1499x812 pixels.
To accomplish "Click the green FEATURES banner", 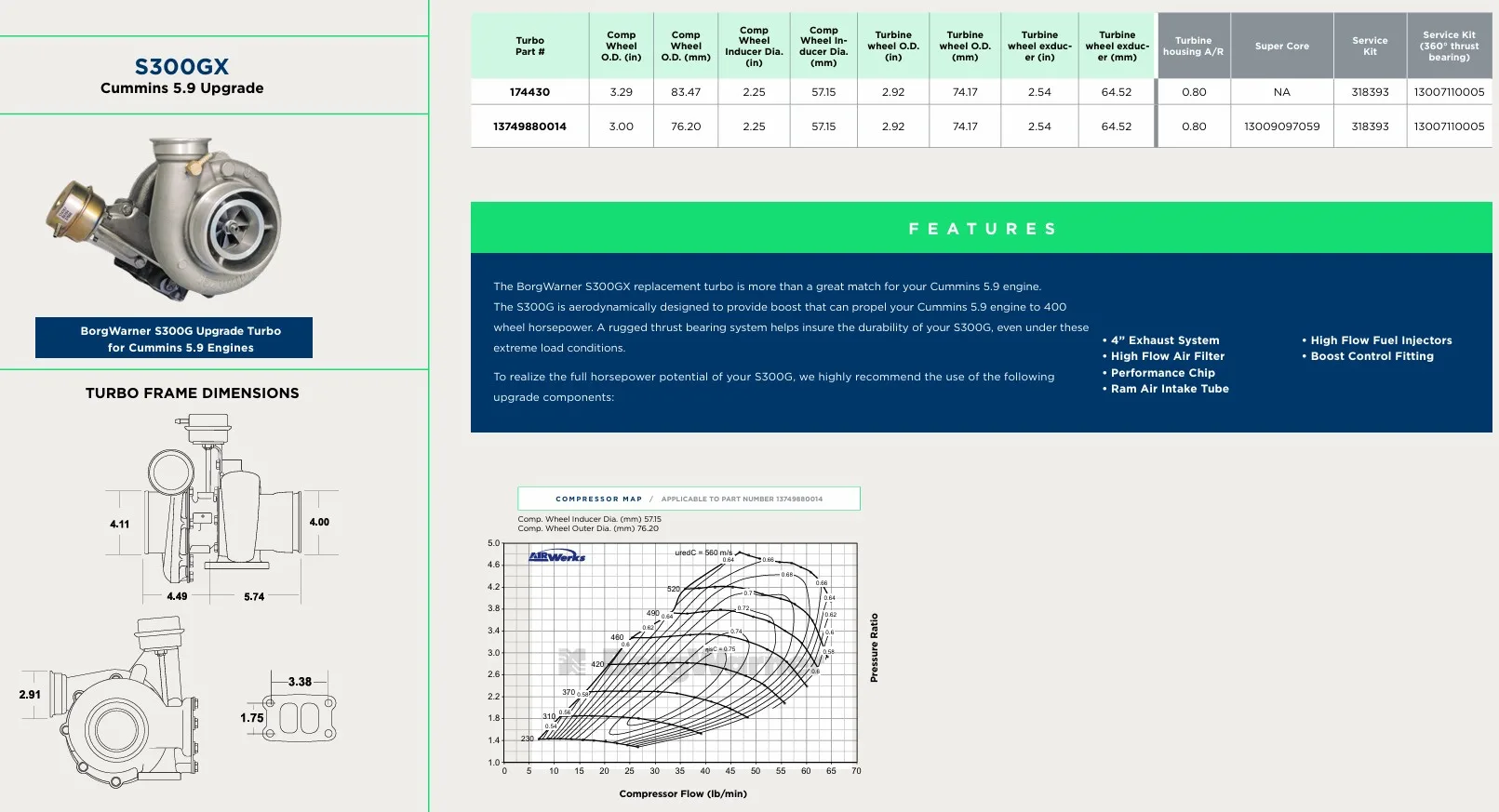I will (982, 228).
